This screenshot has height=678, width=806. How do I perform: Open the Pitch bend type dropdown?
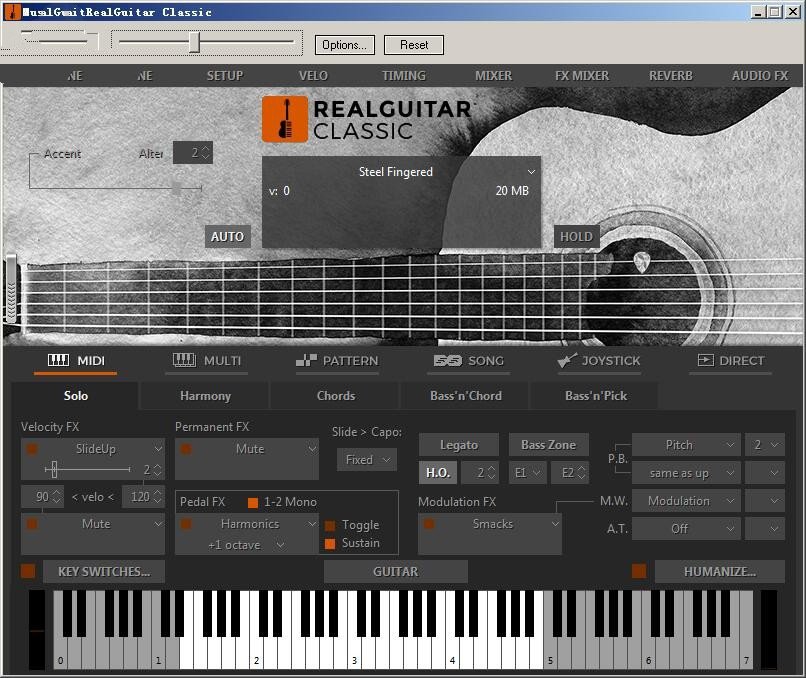(x=686, y=445)
